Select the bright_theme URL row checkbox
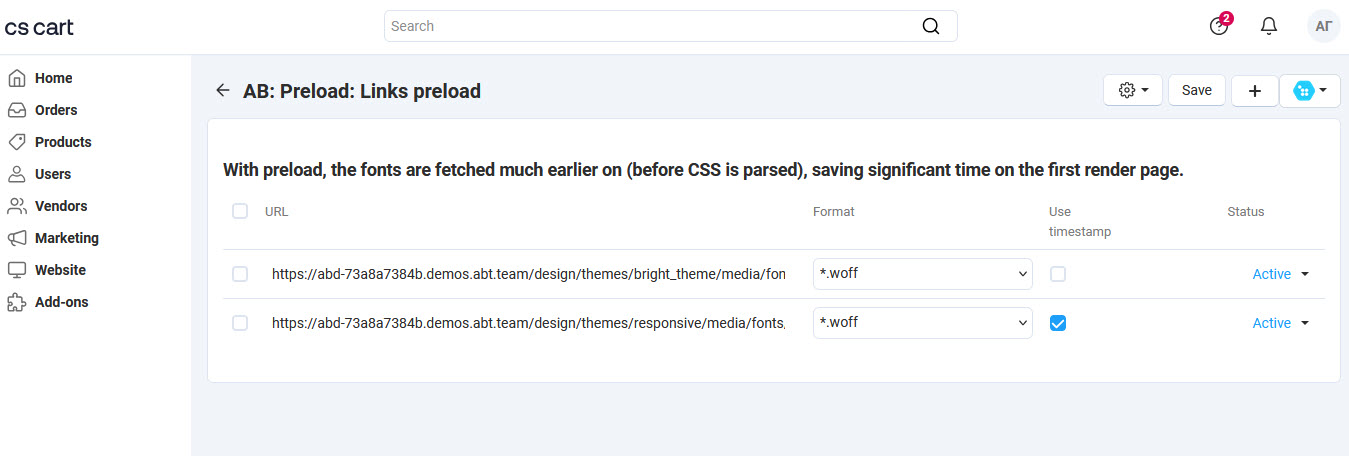Viewport: 1349px width, 456px height. [240, 274]
